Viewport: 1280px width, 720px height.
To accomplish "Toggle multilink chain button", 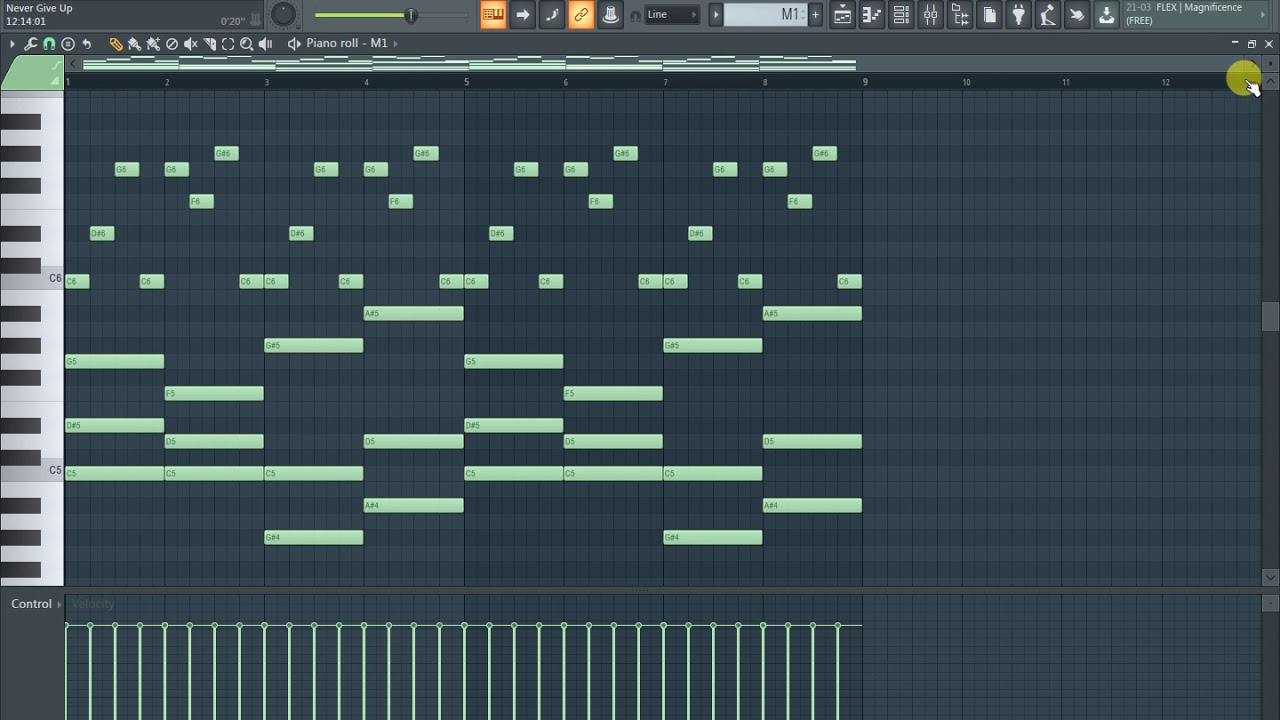I will click(x=581, y=14).
